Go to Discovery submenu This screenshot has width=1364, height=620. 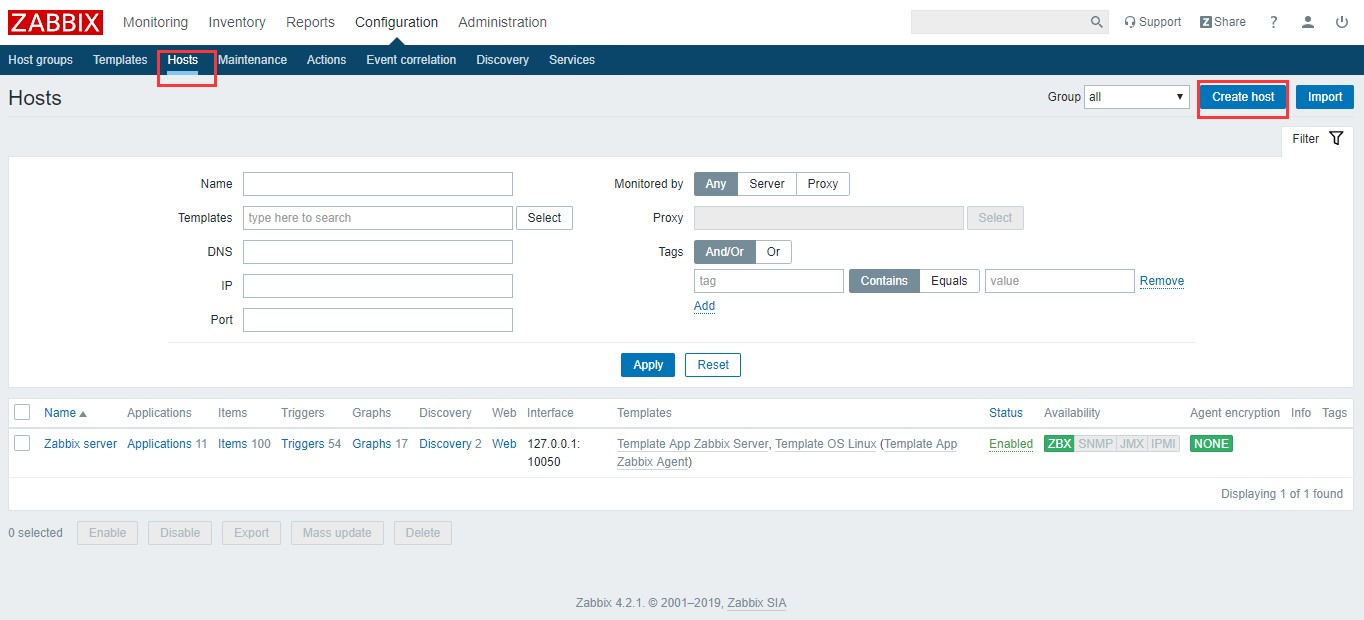(502, 60)
